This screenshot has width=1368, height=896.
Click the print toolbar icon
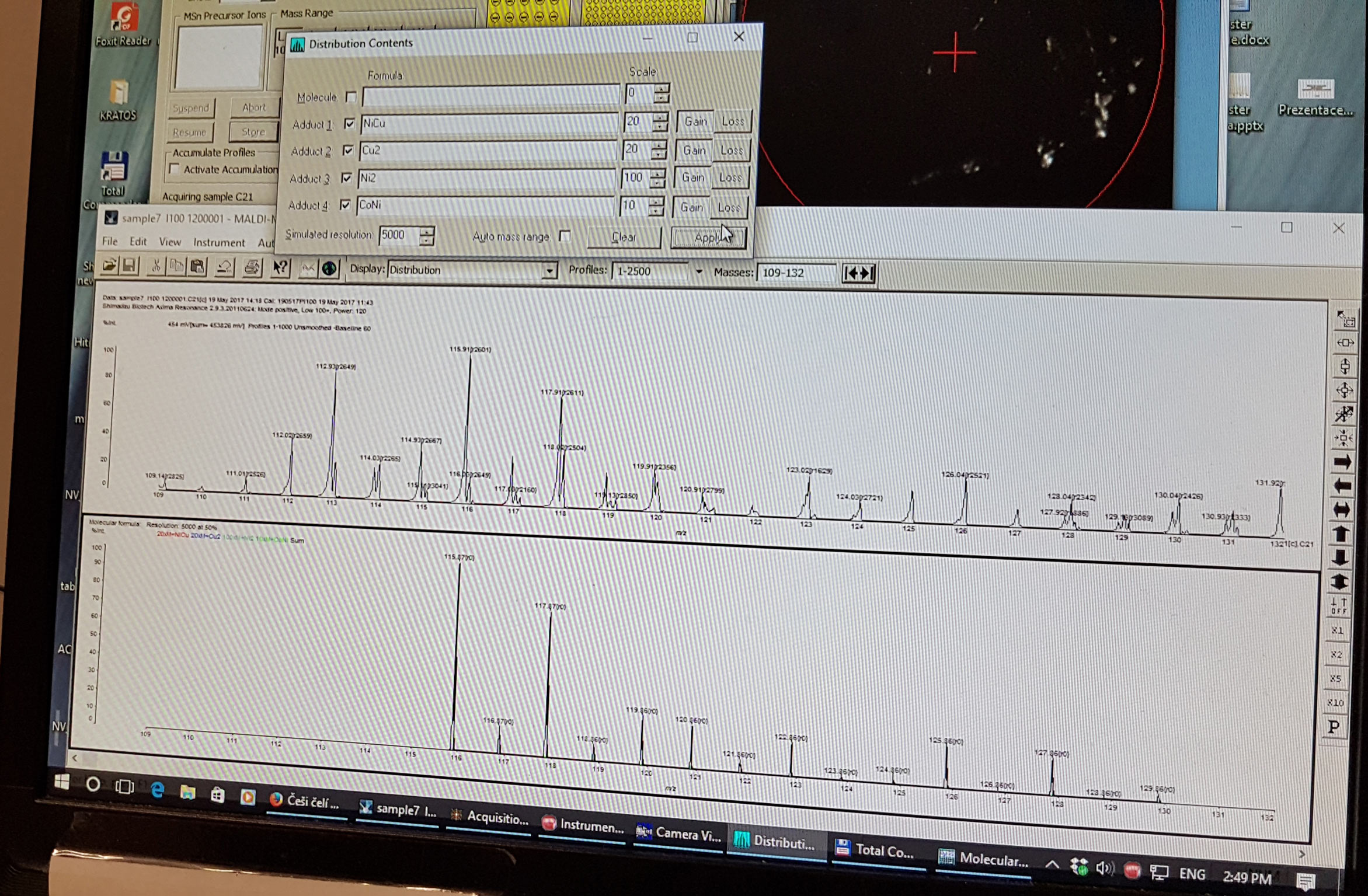coord(252,267)
